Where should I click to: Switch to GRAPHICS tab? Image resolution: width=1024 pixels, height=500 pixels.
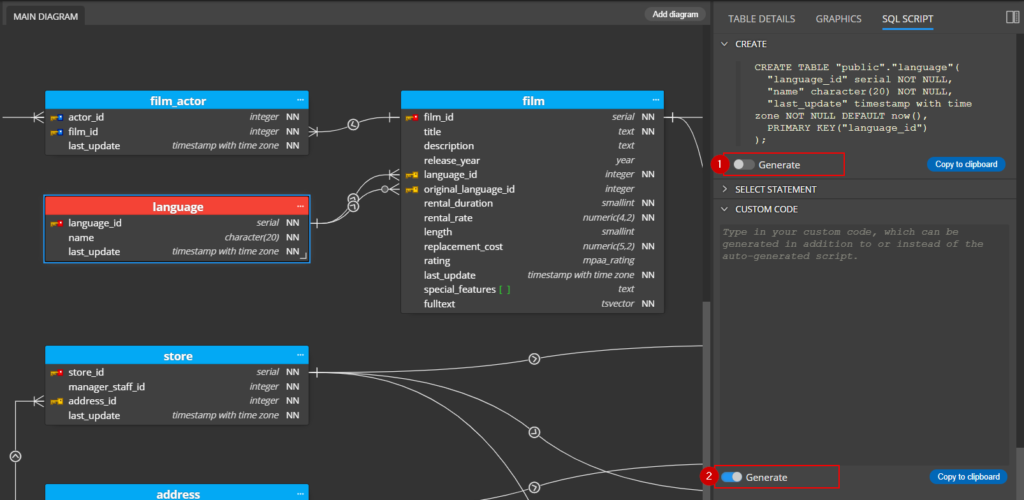[x=839, y=19]
